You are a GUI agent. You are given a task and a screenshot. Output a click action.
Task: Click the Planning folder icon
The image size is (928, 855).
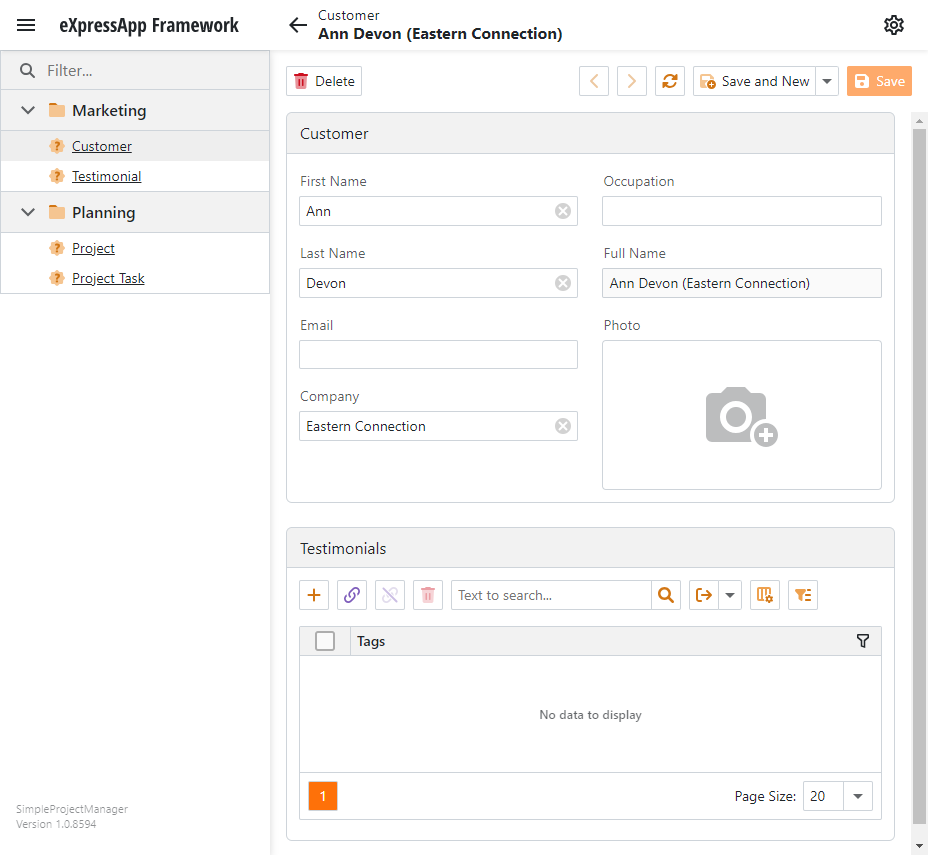(57, 212)
